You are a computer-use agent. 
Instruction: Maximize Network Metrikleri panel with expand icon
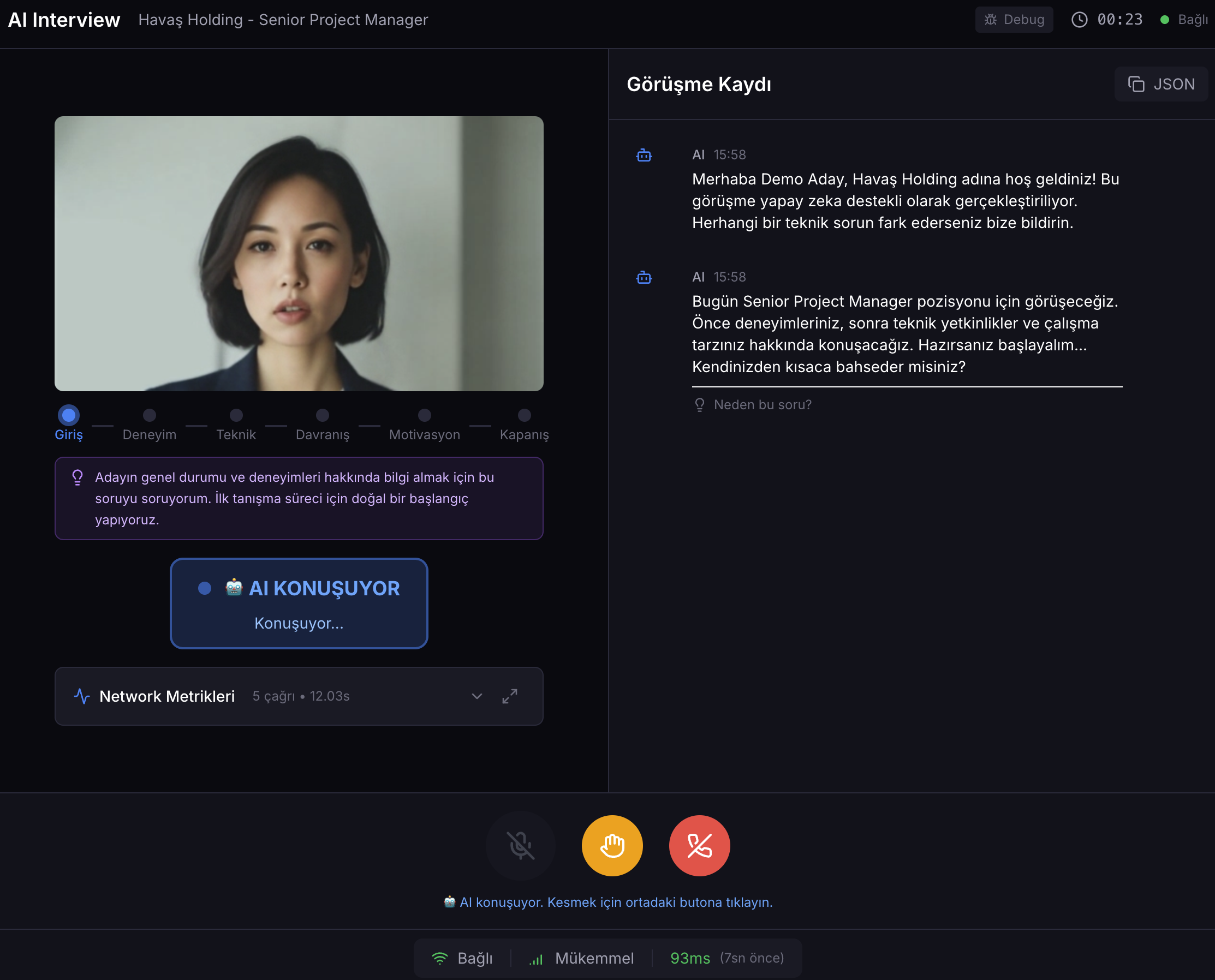(509, 696)
